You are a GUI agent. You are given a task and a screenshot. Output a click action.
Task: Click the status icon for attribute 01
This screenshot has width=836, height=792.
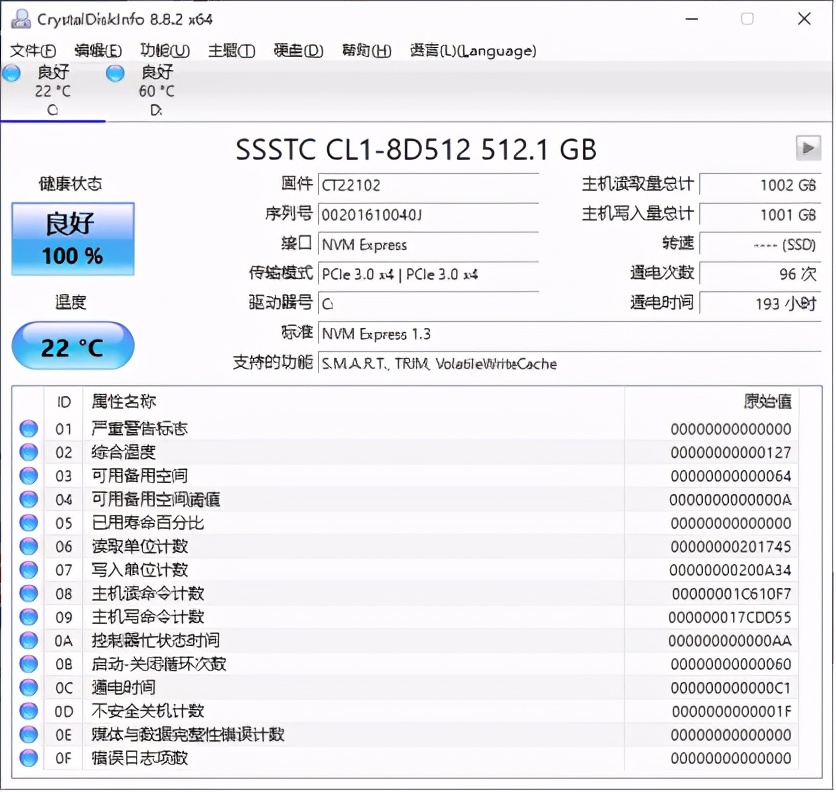pyautogui.click(x=29, y=428)
